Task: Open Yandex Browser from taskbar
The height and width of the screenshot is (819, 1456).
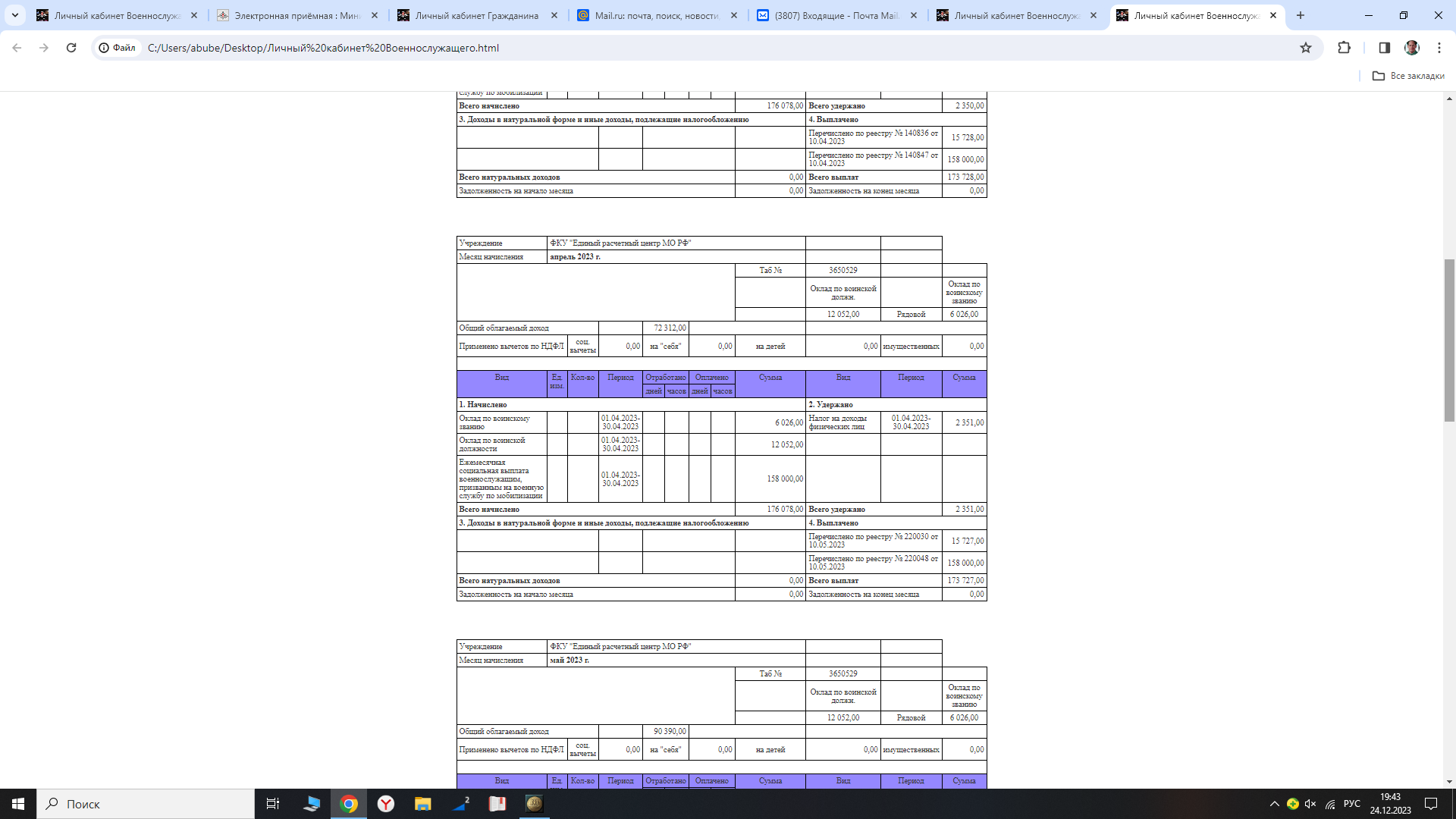Action: coord(386,804)
